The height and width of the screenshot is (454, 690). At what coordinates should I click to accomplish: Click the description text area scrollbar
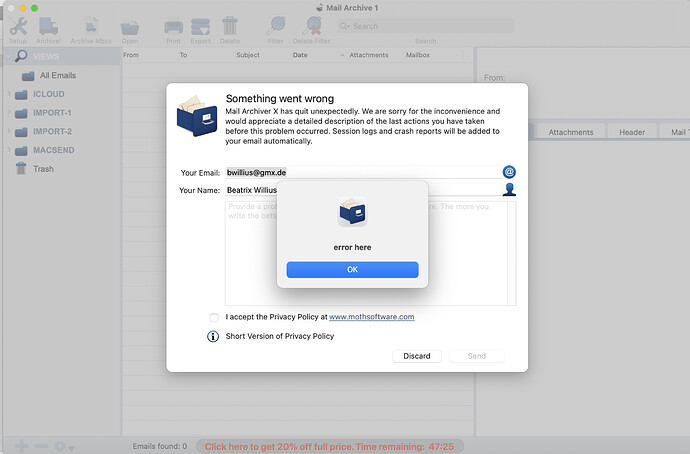(x=511, y=253)
